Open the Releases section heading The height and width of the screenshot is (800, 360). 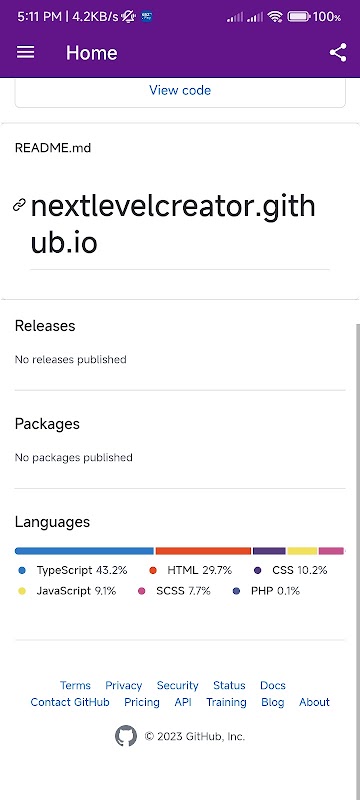45,326
